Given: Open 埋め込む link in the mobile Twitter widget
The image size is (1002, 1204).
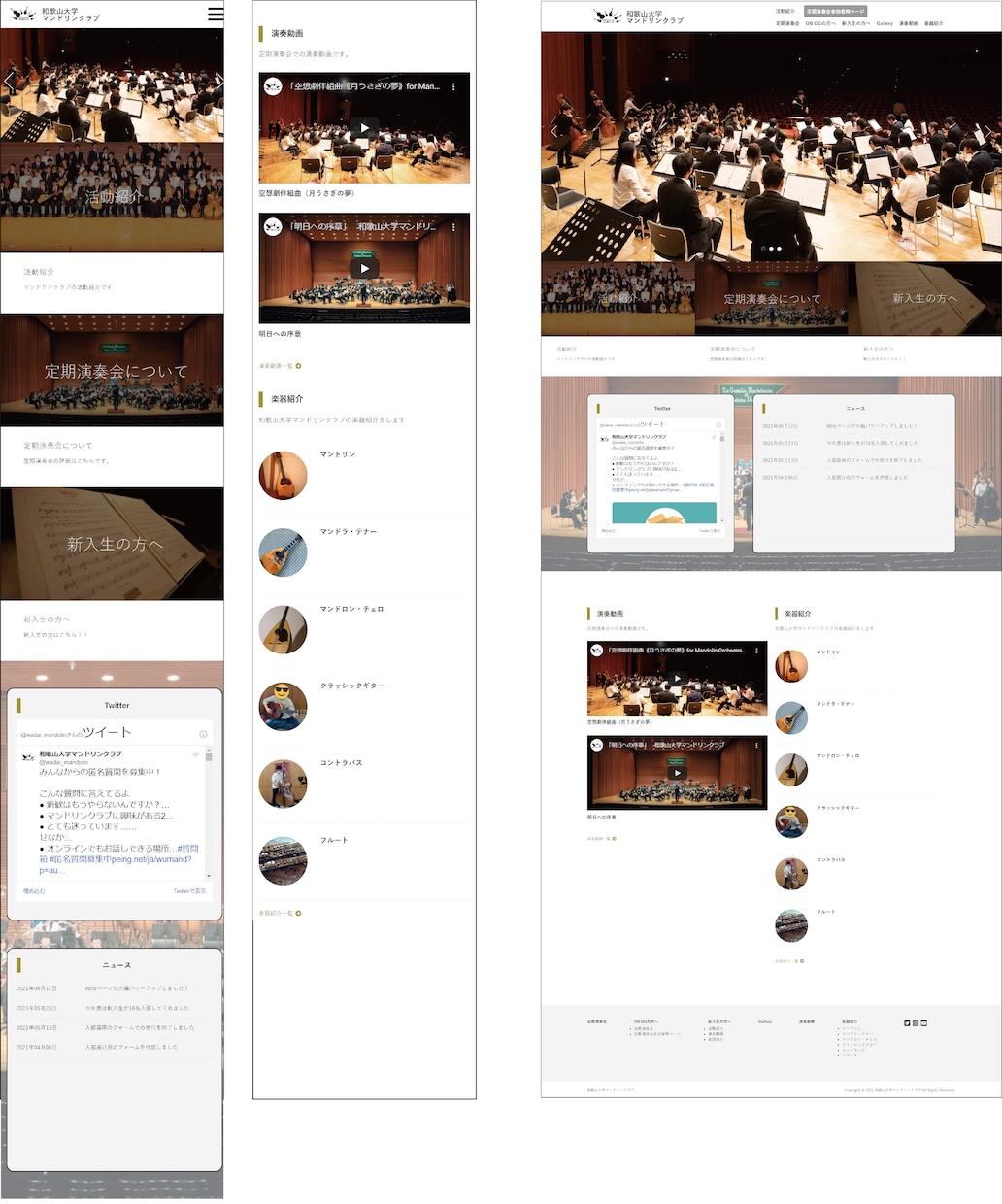Looking at the screenshot, I should (35, 891).
